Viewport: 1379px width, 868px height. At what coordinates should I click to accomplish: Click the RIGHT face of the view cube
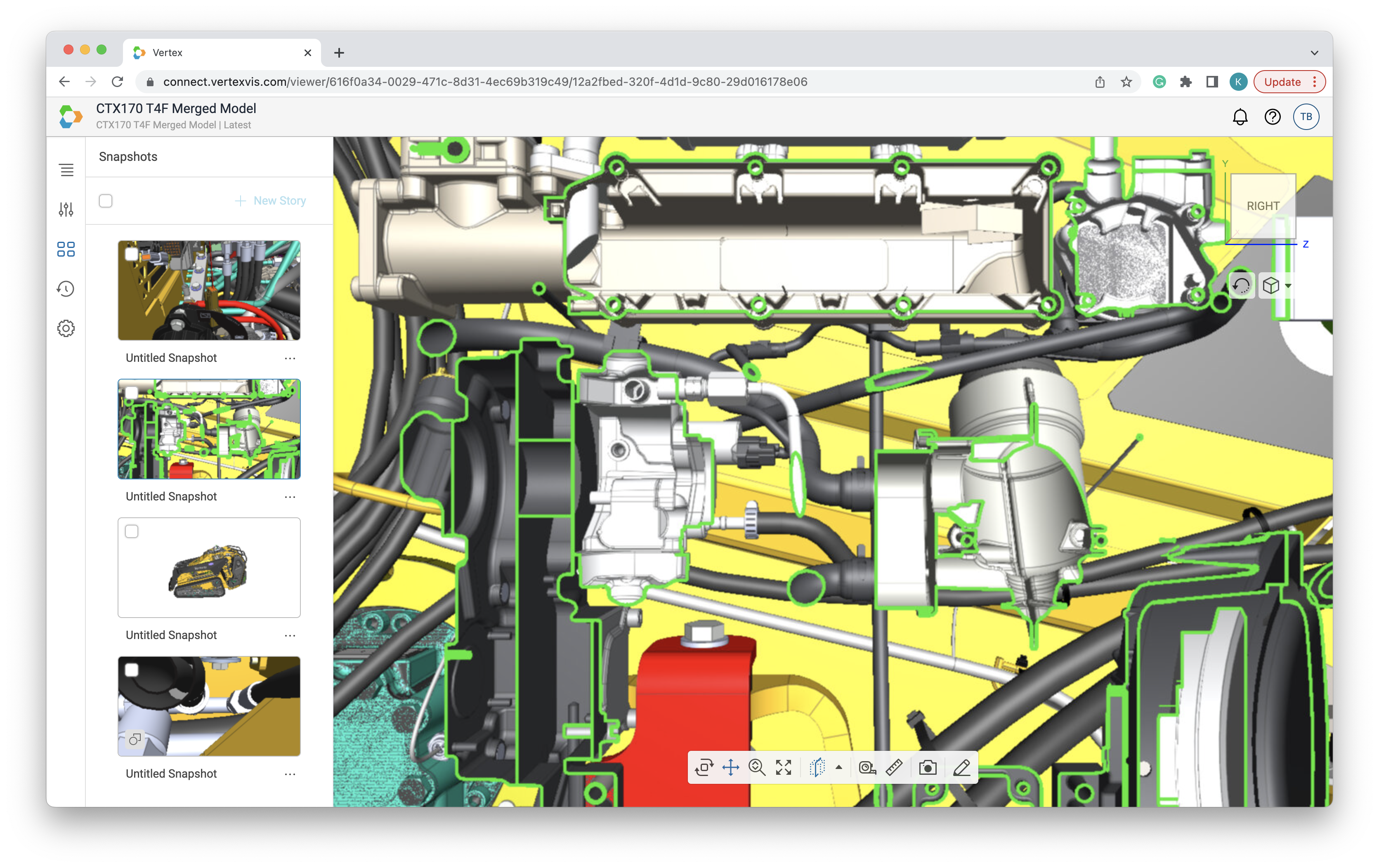tap(1263, 206)
